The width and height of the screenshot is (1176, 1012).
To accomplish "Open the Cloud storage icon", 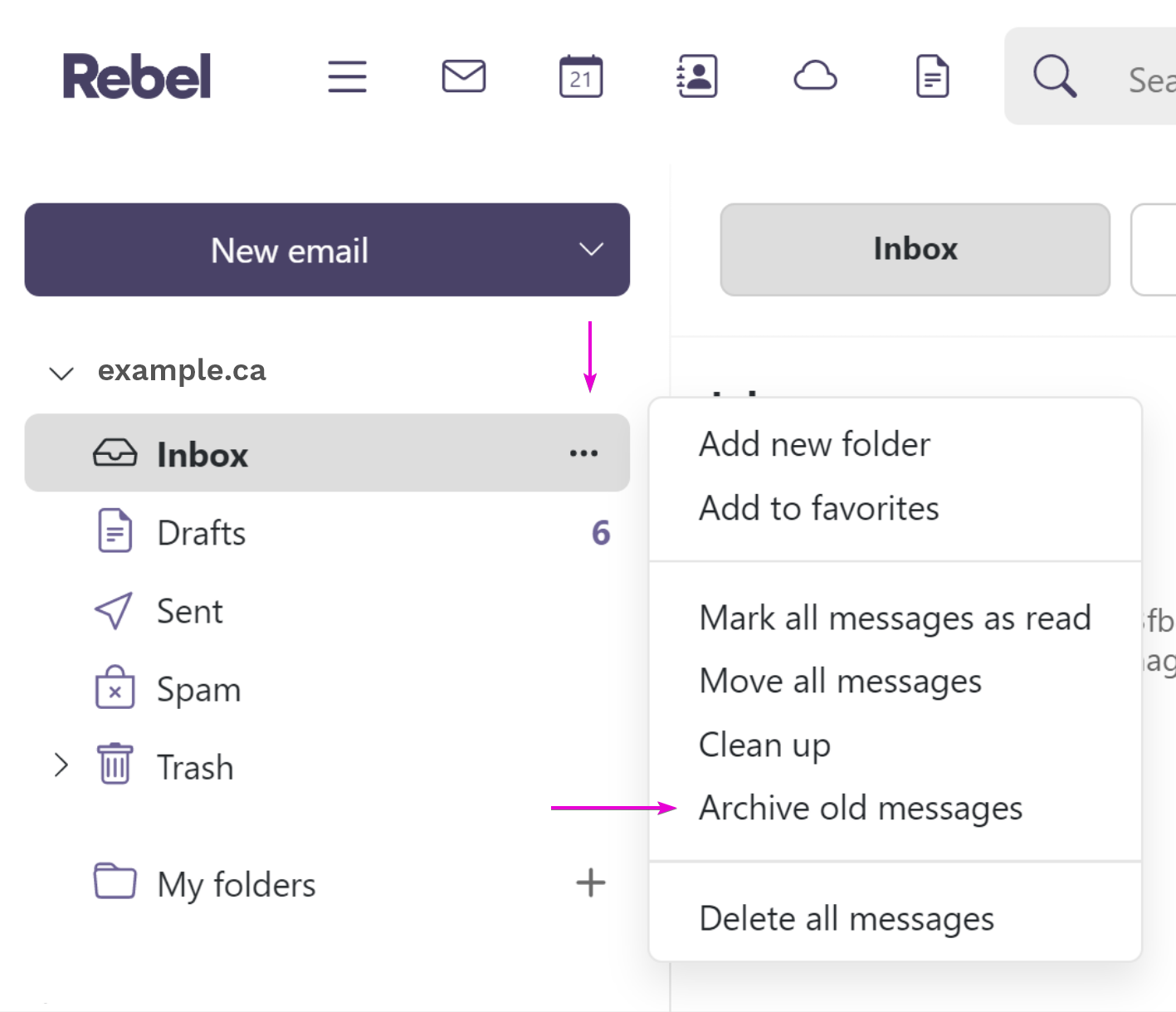I will coord(815,76).
